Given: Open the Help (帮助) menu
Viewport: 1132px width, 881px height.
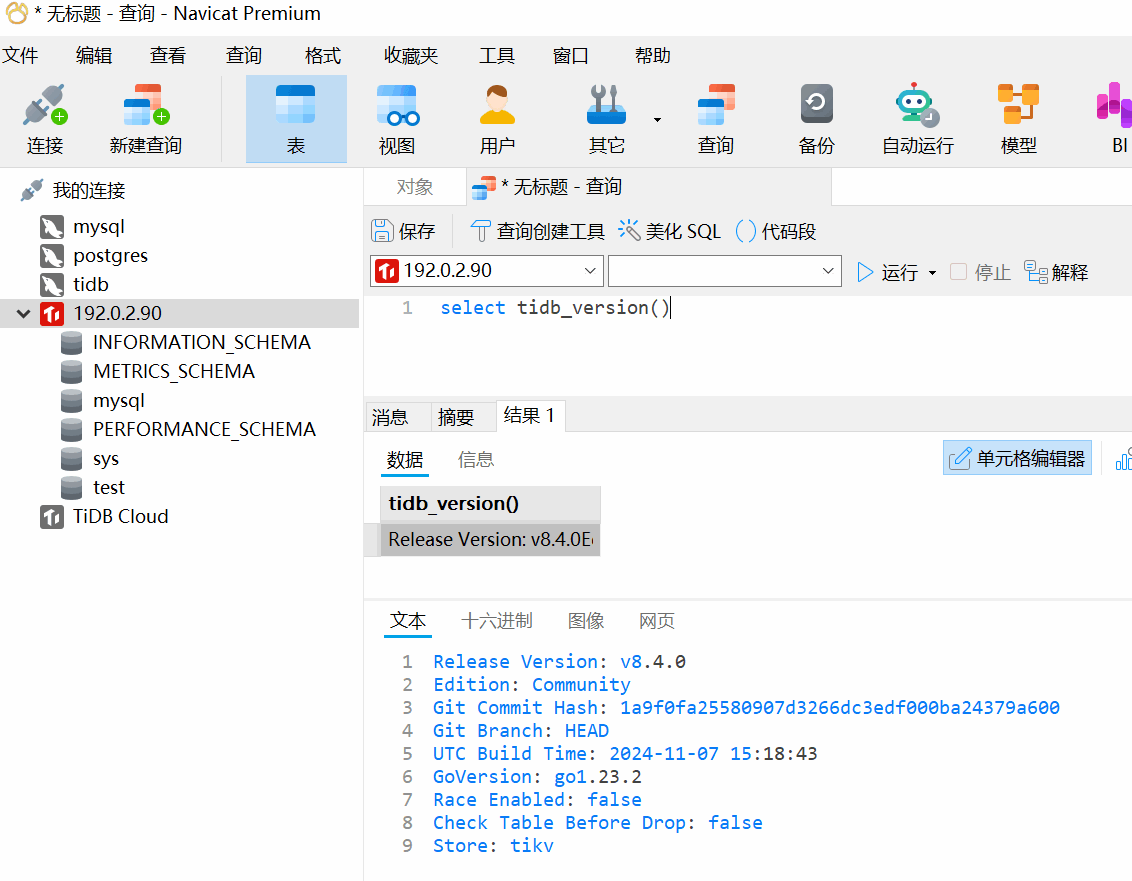Looking at the screenshot, I should coord(653,56).
